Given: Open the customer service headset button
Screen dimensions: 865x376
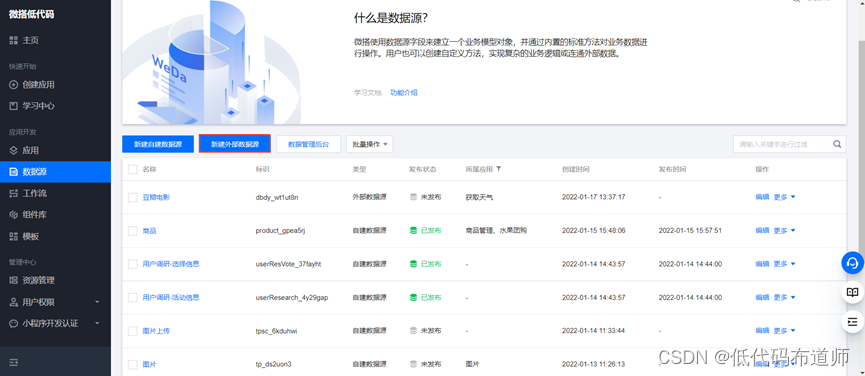Looking at the screenshot, I should click(x=852, y=262).
